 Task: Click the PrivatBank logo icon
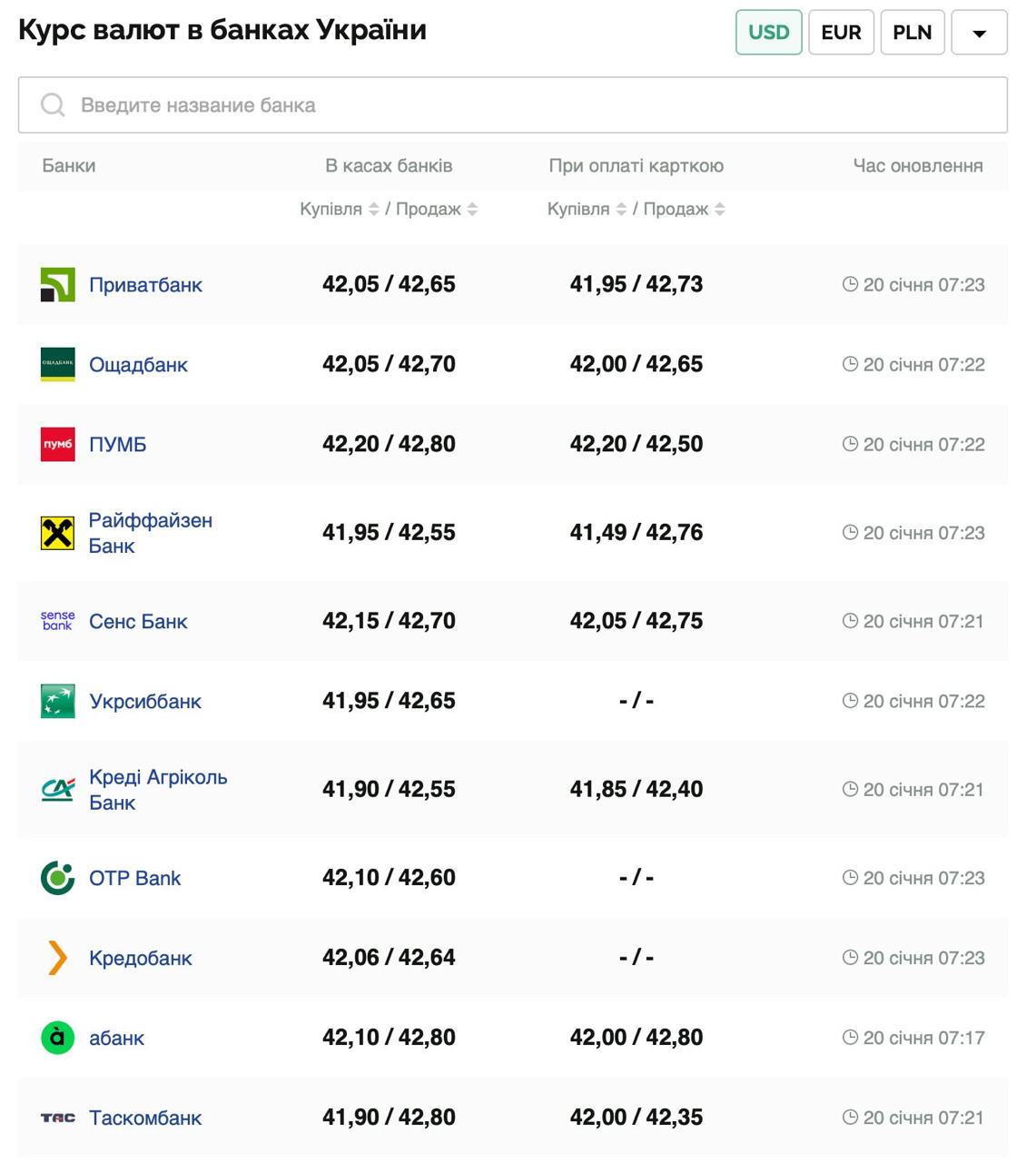[x=57, y=285]
